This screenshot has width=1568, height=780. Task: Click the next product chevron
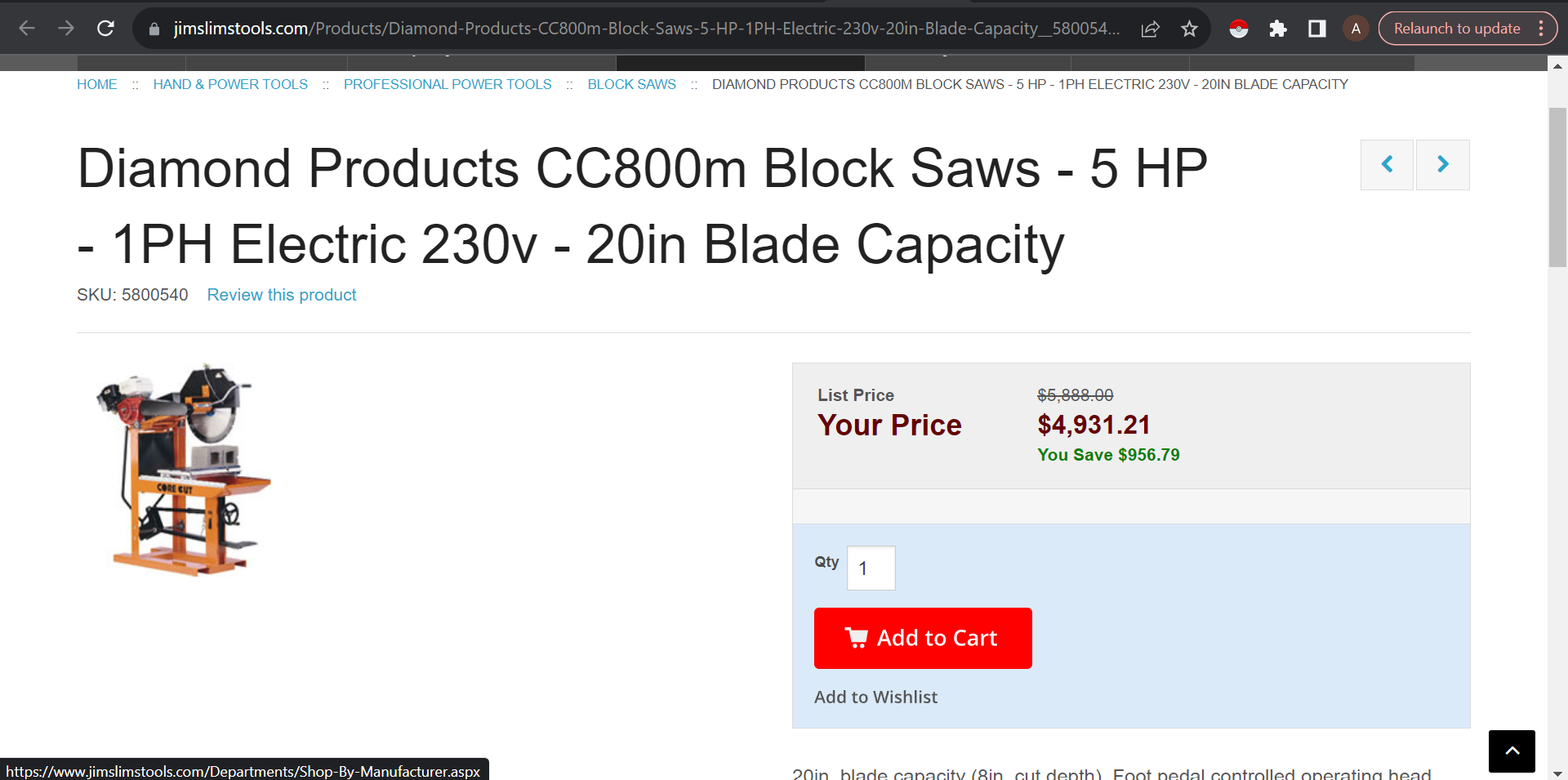[x=1442, y=164]
